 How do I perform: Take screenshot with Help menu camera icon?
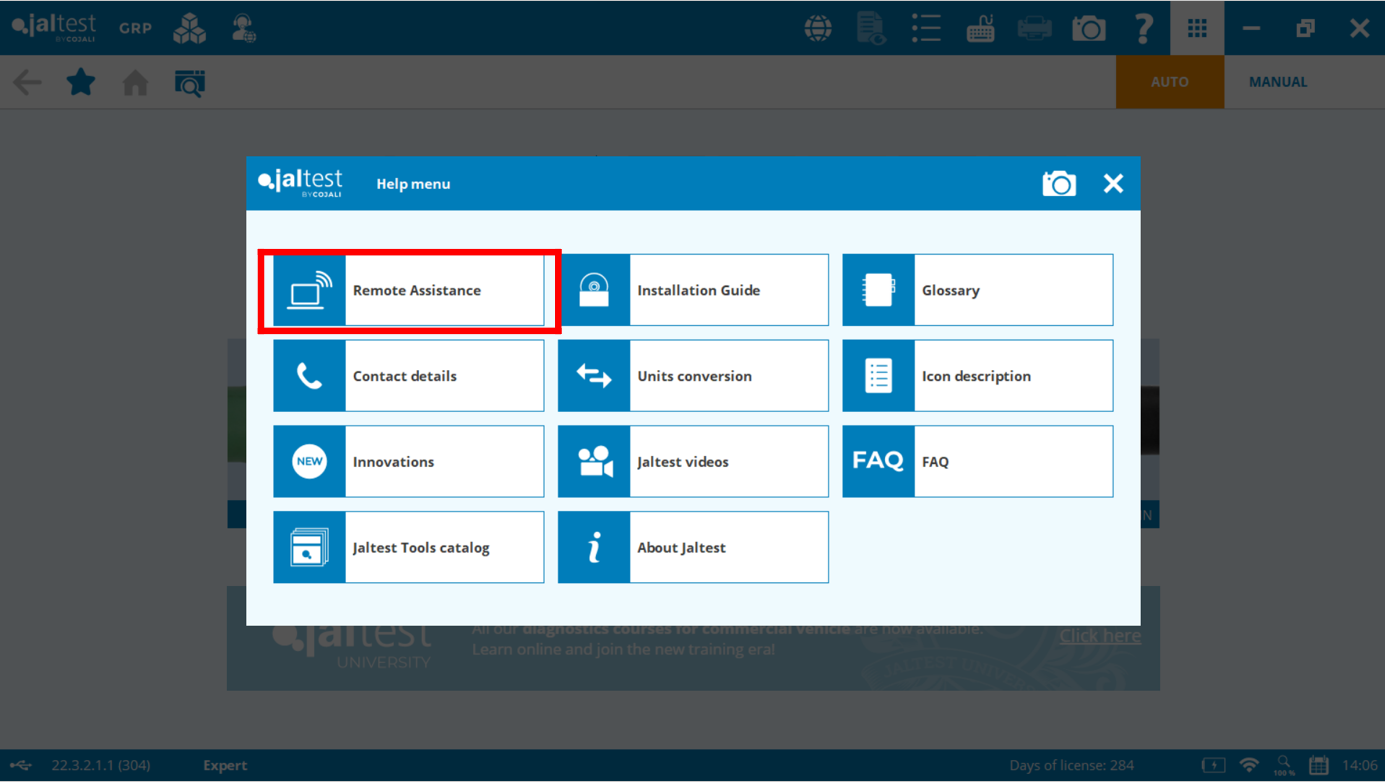pos(1059,184)
